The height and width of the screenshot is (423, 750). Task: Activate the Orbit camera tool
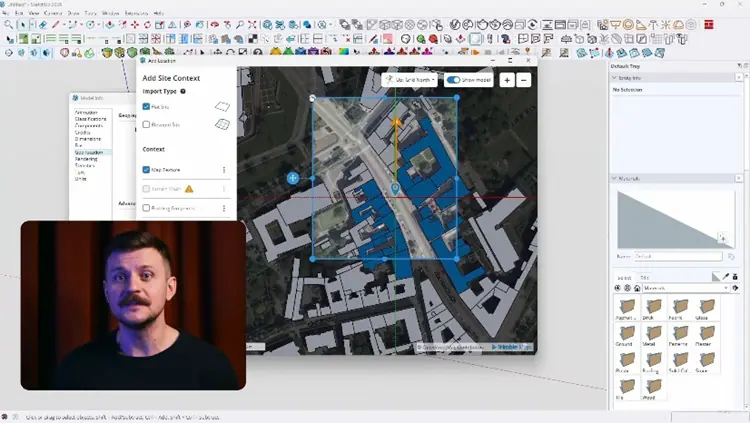point(215,24)
